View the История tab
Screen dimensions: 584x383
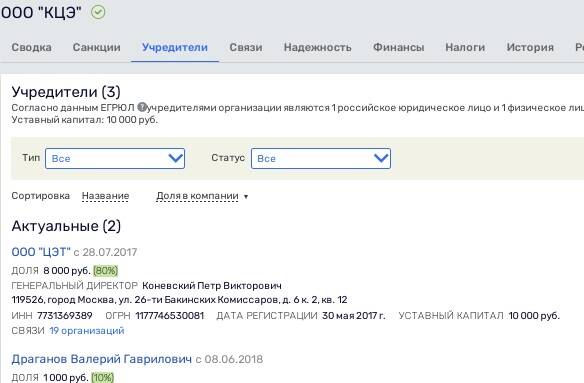(x=530, y=47)
